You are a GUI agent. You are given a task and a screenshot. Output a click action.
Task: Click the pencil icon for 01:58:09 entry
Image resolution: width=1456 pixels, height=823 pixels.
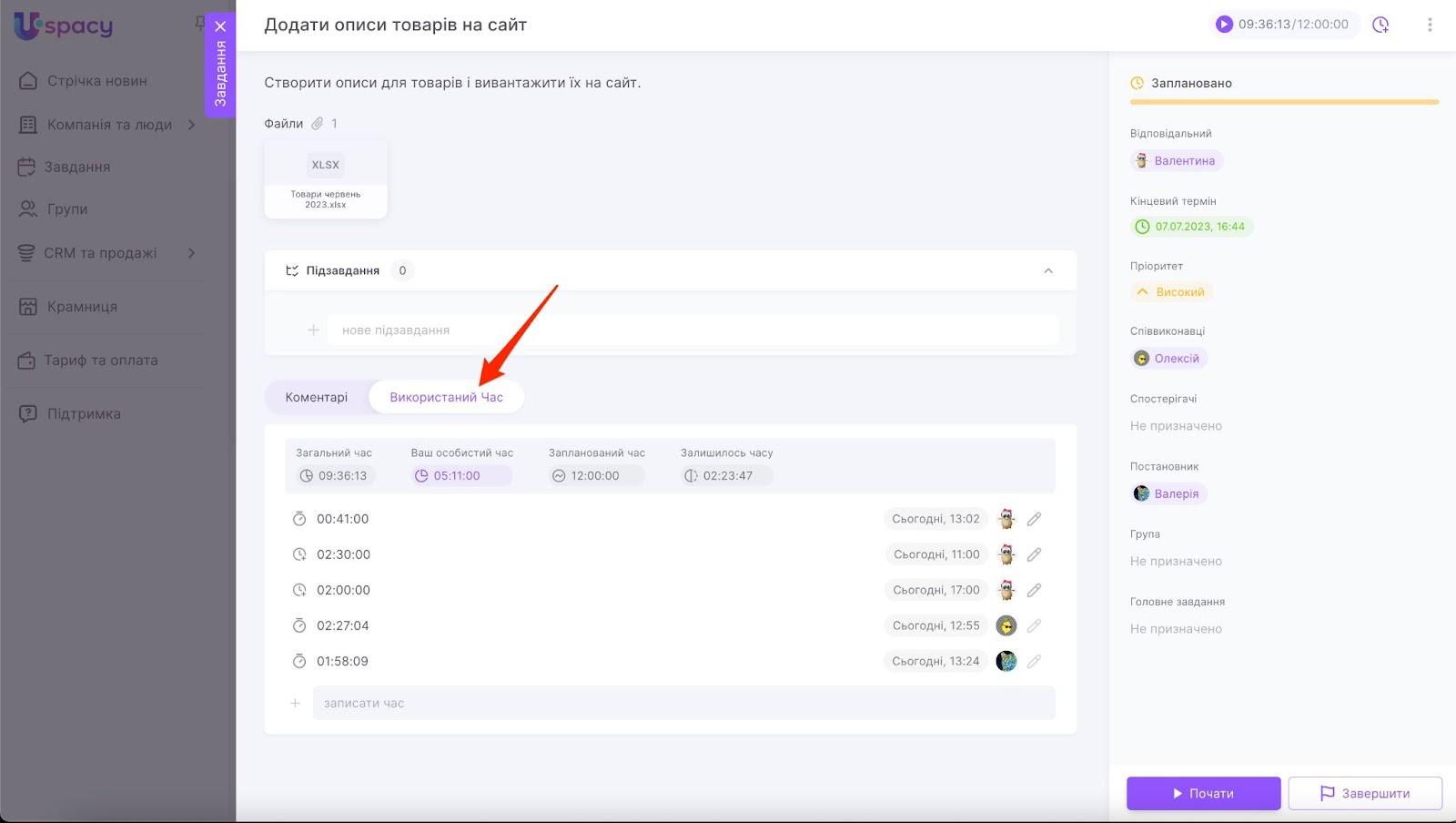coord(1034,662)
